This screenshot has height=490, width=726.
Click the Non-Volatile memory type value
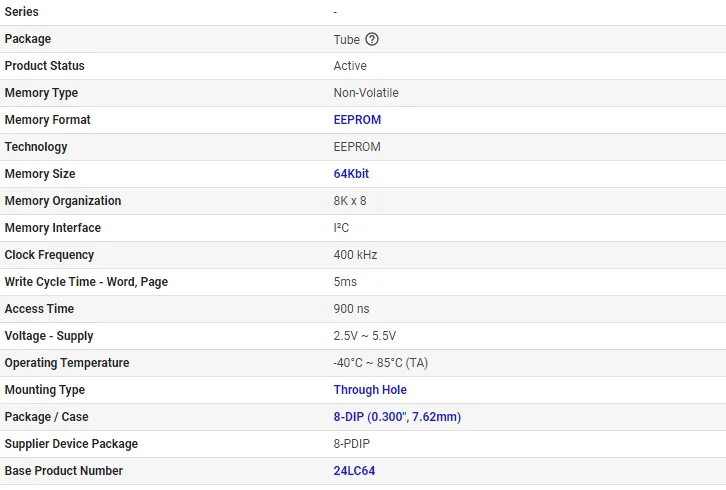click(366, 93)
